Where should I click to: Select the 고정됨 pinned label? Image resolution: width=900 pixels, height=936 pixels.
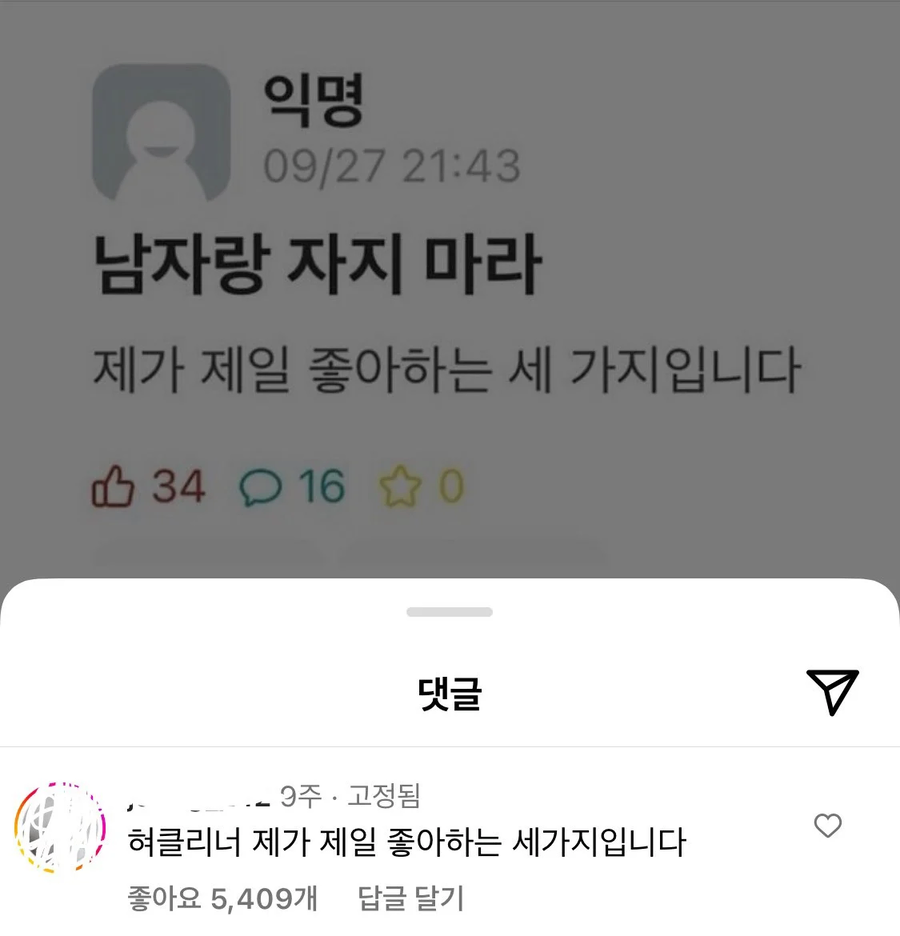tap(384, 796)
